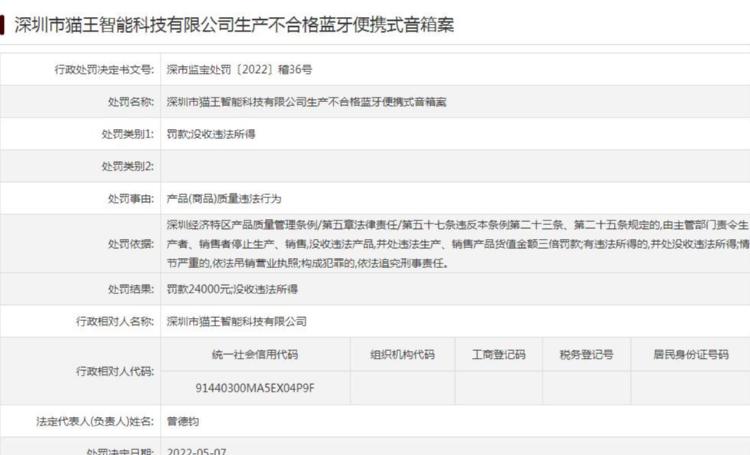Click the 工商登记码 column header
Screen dimensions: 750x455
pos(498,355)
